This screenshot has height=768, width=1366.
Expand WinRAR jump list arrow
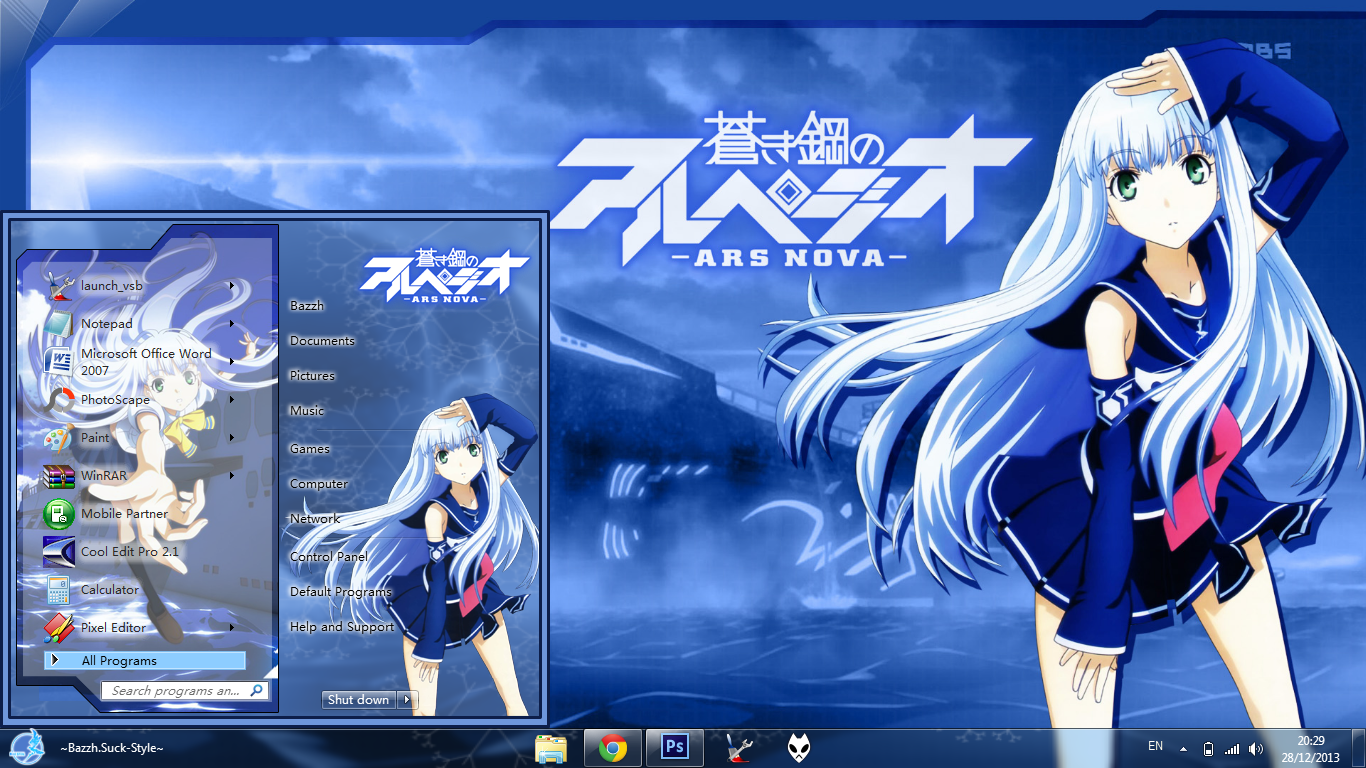coord(232,476)
